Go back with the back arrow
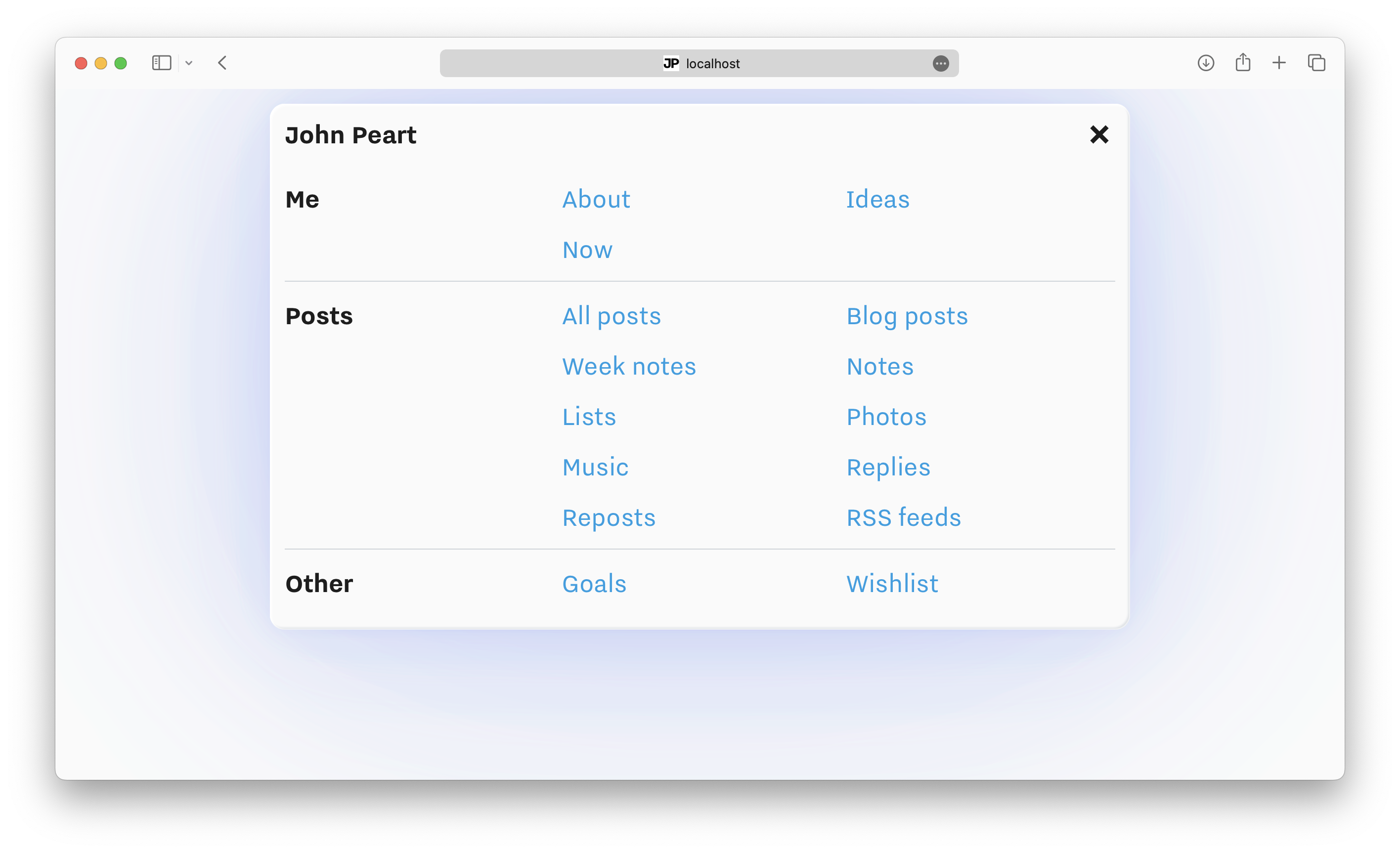The image size is (1400, 853). [222, 63]
